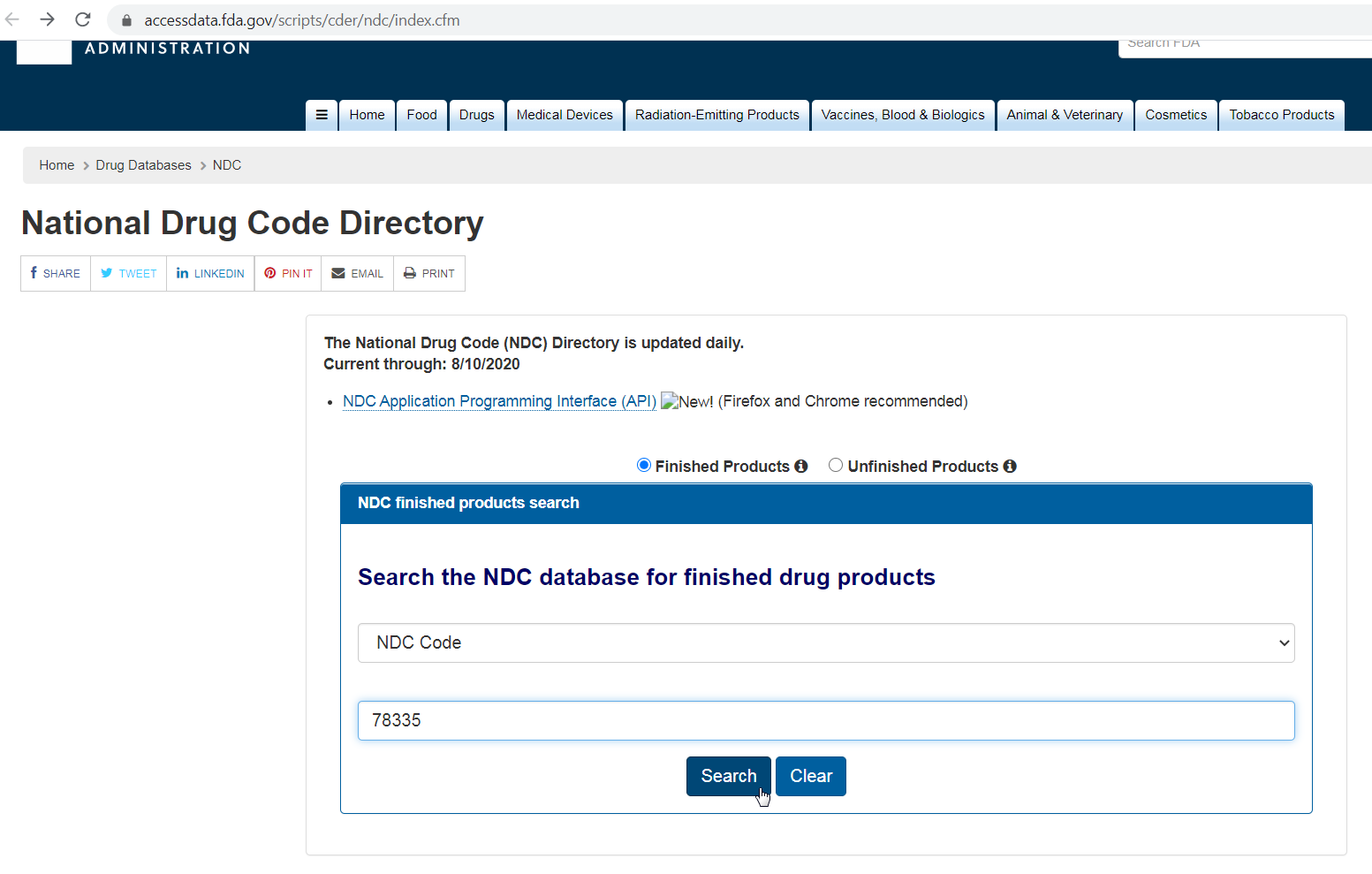1372x874 pixels.
Task: Open Animal & Veterinary tab
Action: (1065, 115)
